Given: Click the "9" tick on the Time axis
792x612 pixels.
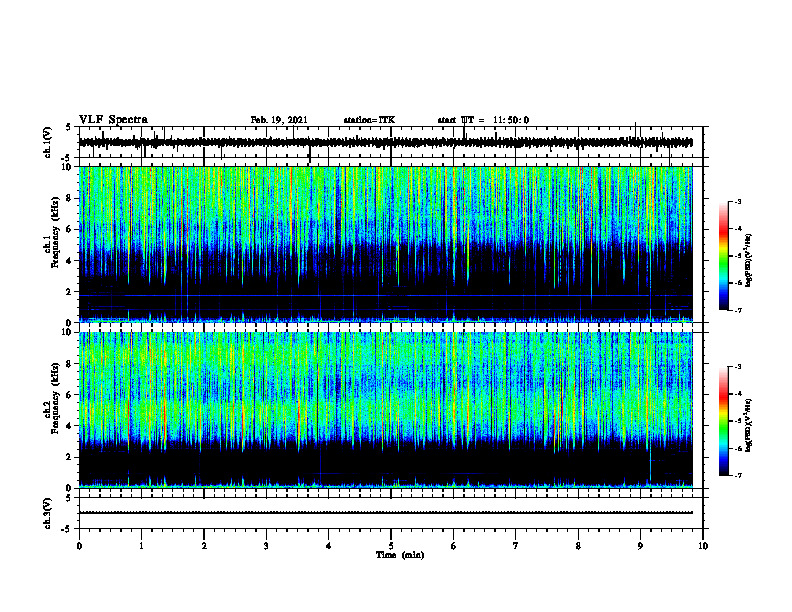Looking at the screenshot, I should (x=640, y=546).
